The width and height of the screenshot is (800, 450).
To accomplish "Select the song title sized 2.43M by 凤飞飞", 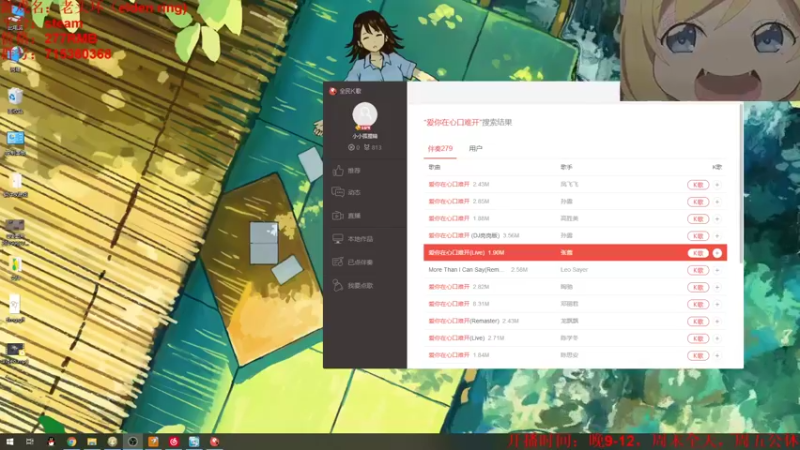I will click(449, 184).
